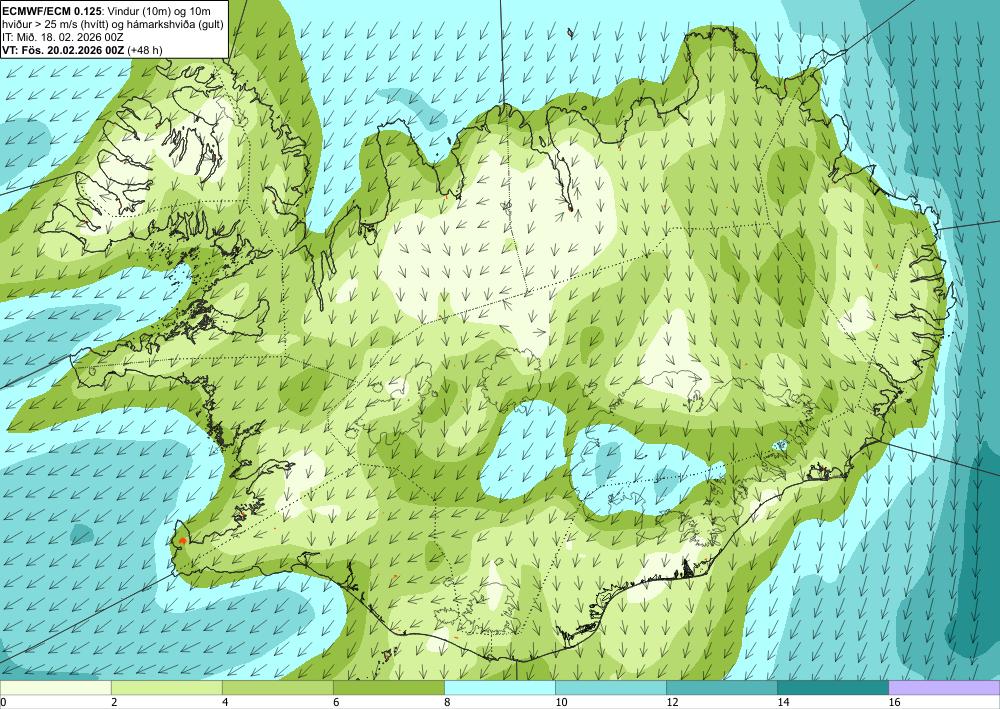Click the 'IT: Mið. 18. 02. 2026 00Z' line
The image size is (1000, 709).
(x=63, y=37)
